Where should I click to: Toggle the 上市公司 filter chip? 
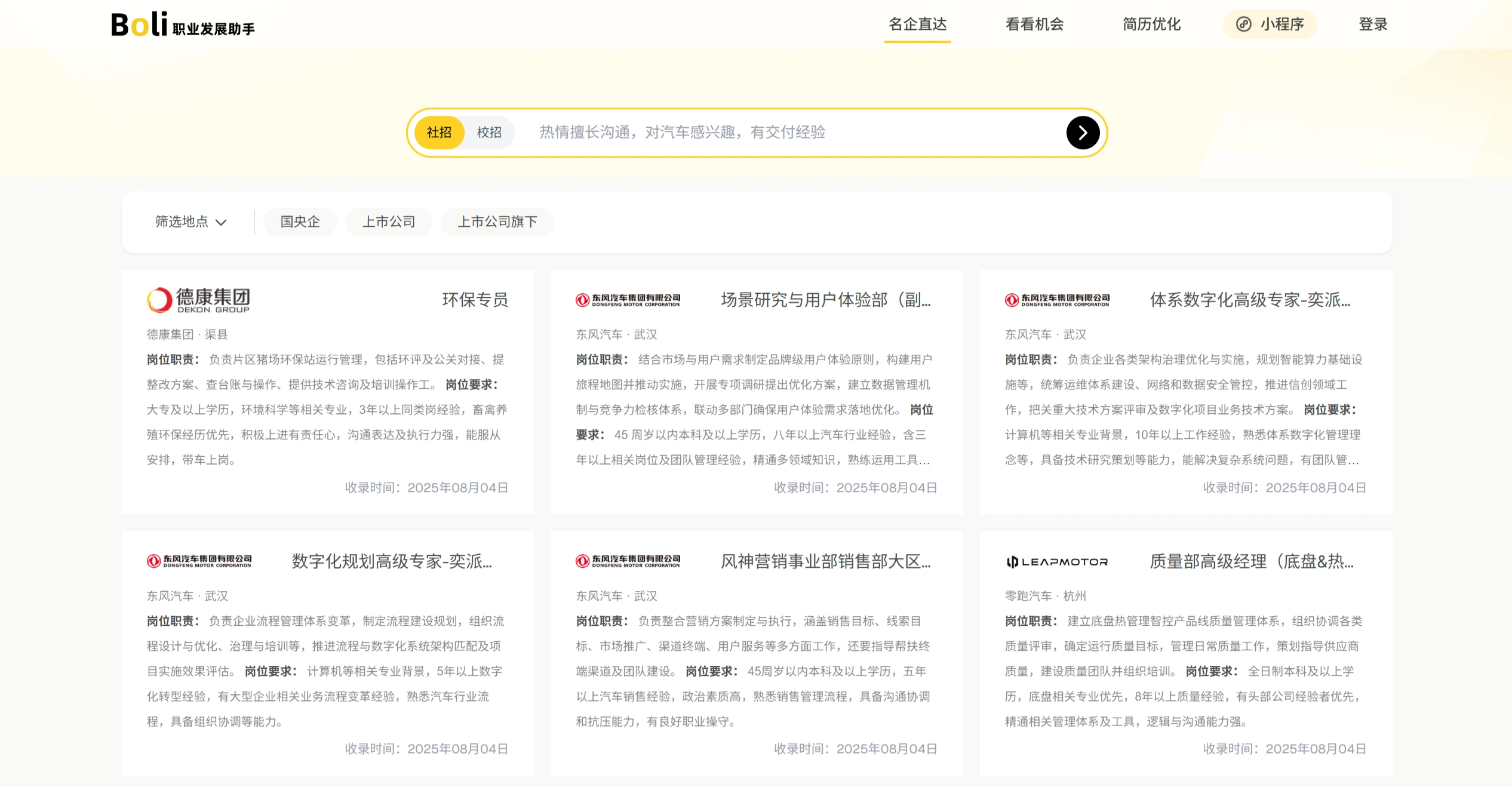pyautogui.click(x=389, y=222)
